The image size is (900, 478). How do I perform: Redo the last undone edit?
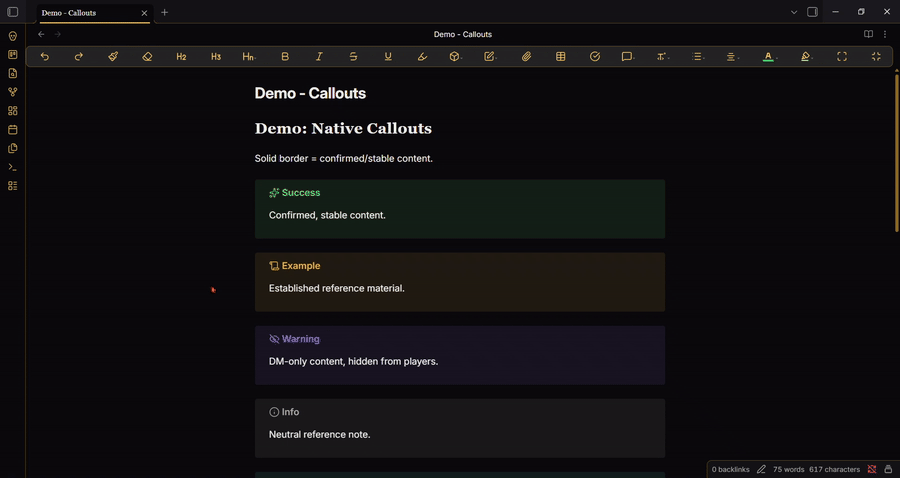pyautogui.click(x=79, y=56)
